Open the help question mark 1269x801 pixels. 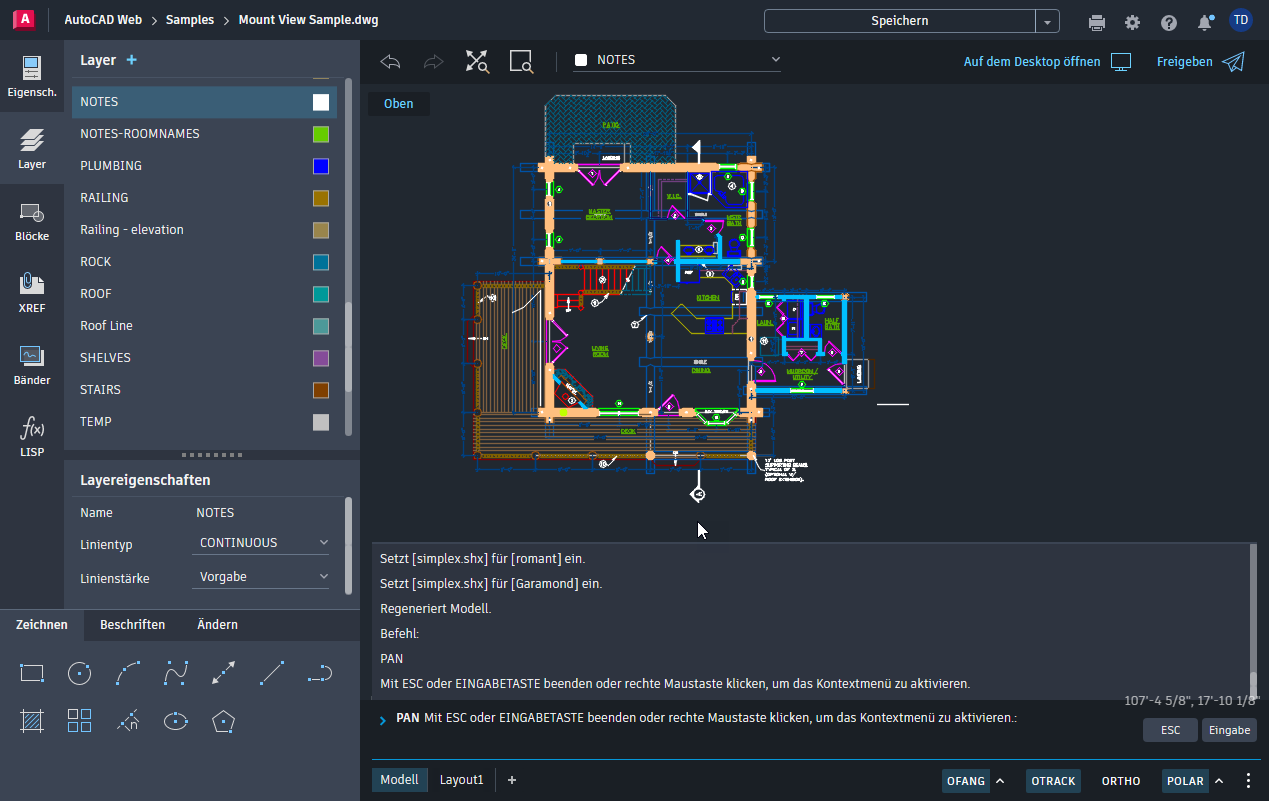1168,22
